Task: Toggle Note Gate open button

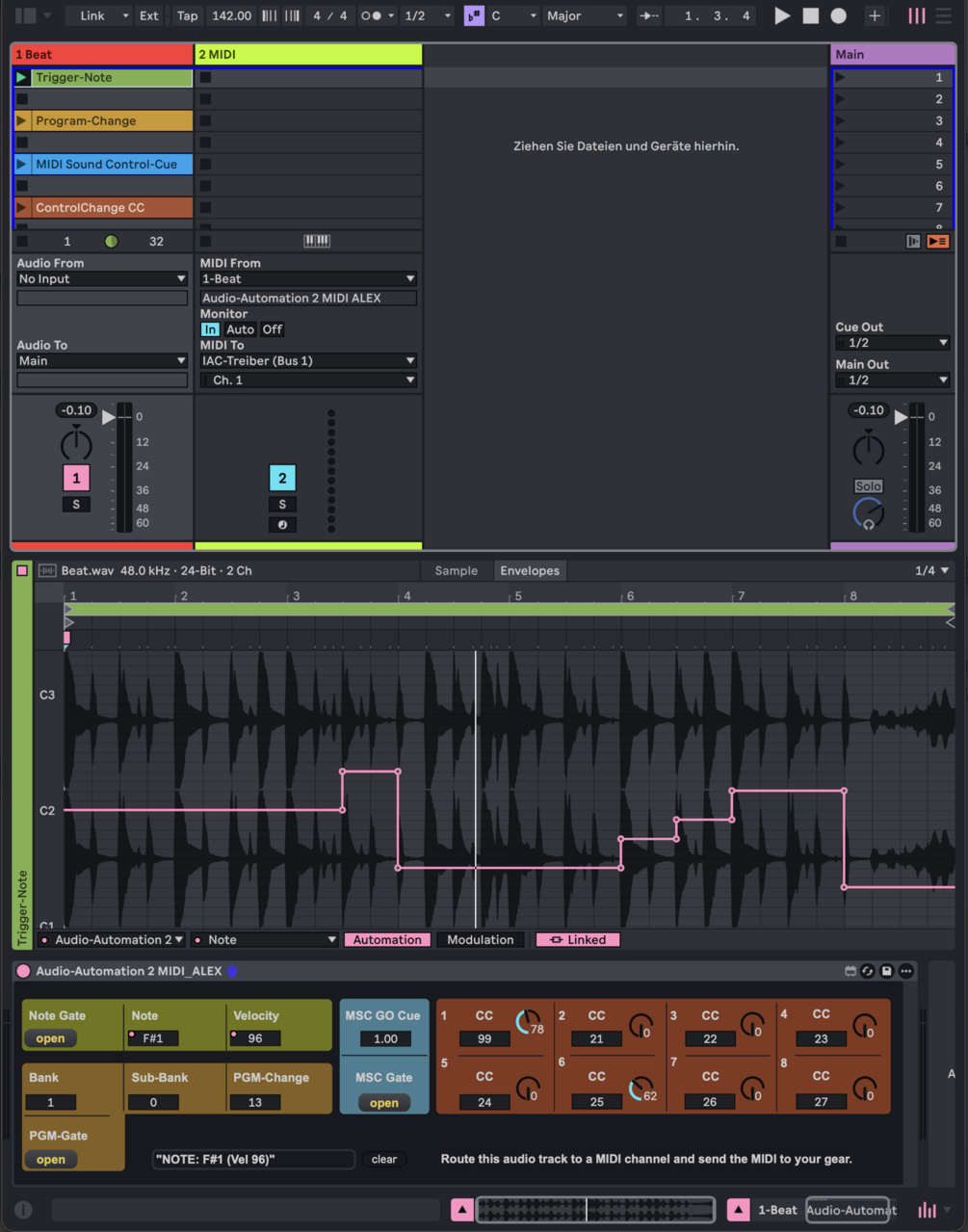Action: pos(50,1038)
